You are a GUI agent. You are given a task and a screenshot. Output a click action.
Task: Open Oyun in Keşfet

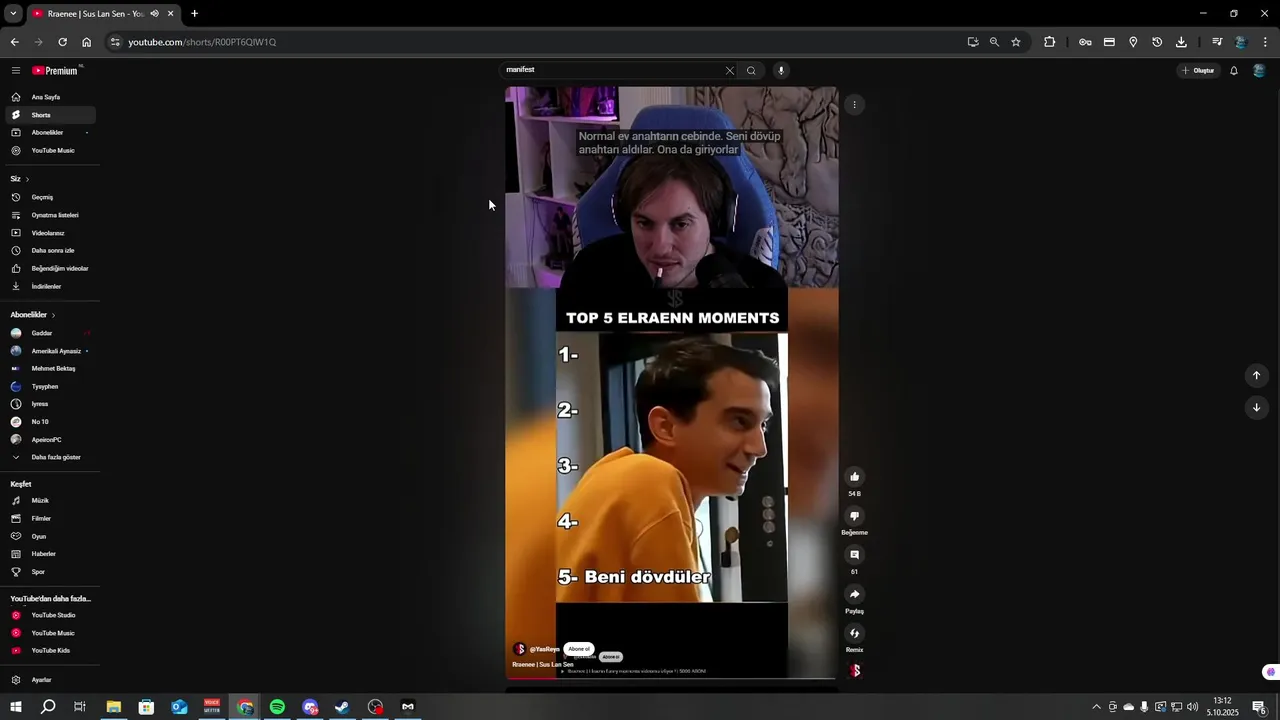[x=48, y=537]
